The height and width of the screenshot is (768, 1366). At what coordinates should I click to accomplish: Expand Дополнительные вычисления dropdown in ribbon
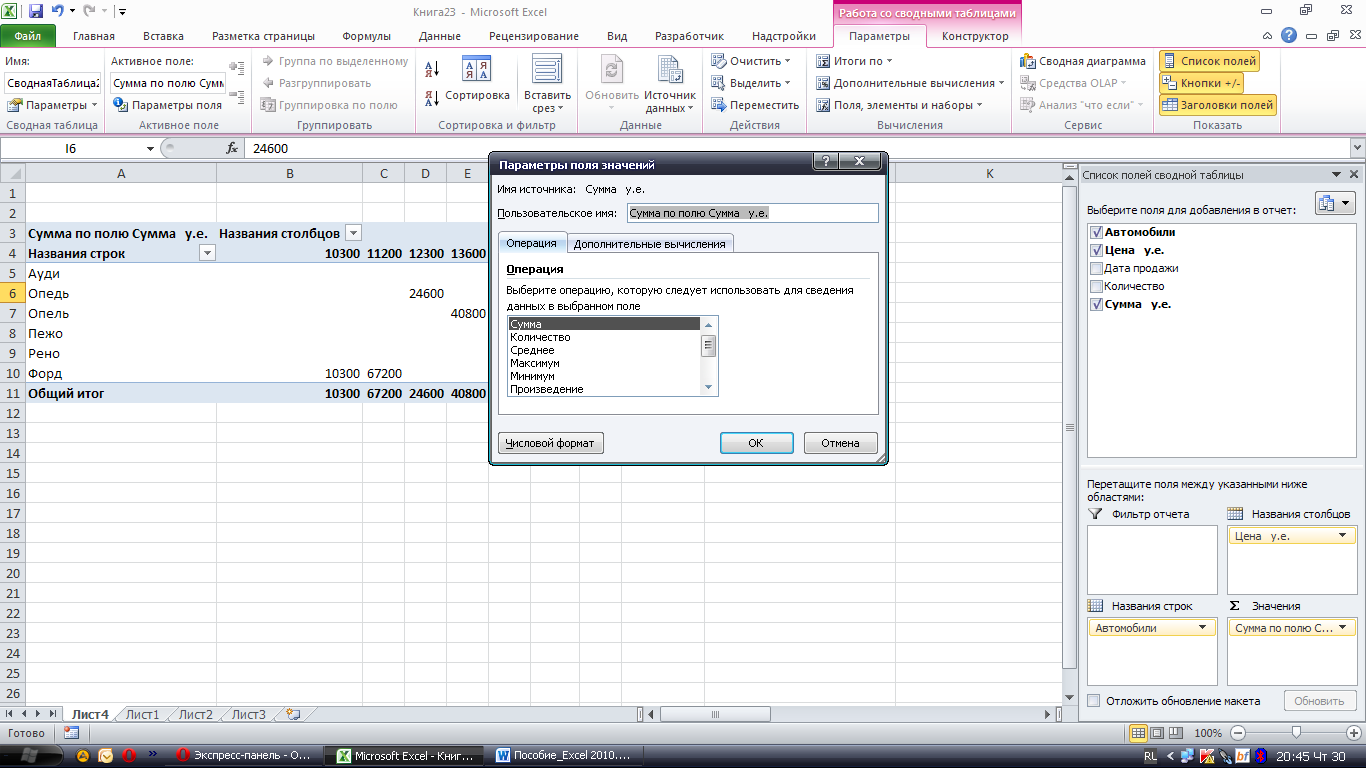[911, 83]
